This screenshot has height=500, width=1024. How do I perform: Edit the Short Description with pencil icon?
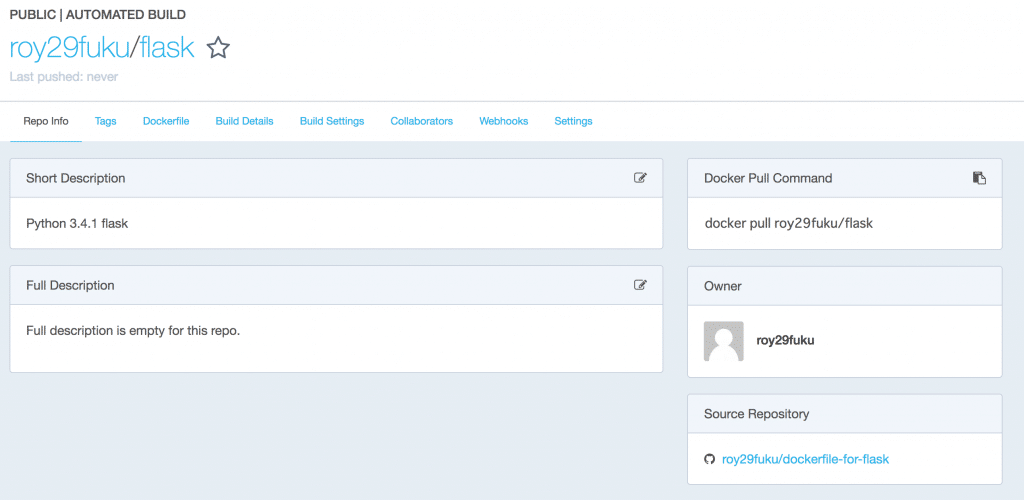(641, 178)
